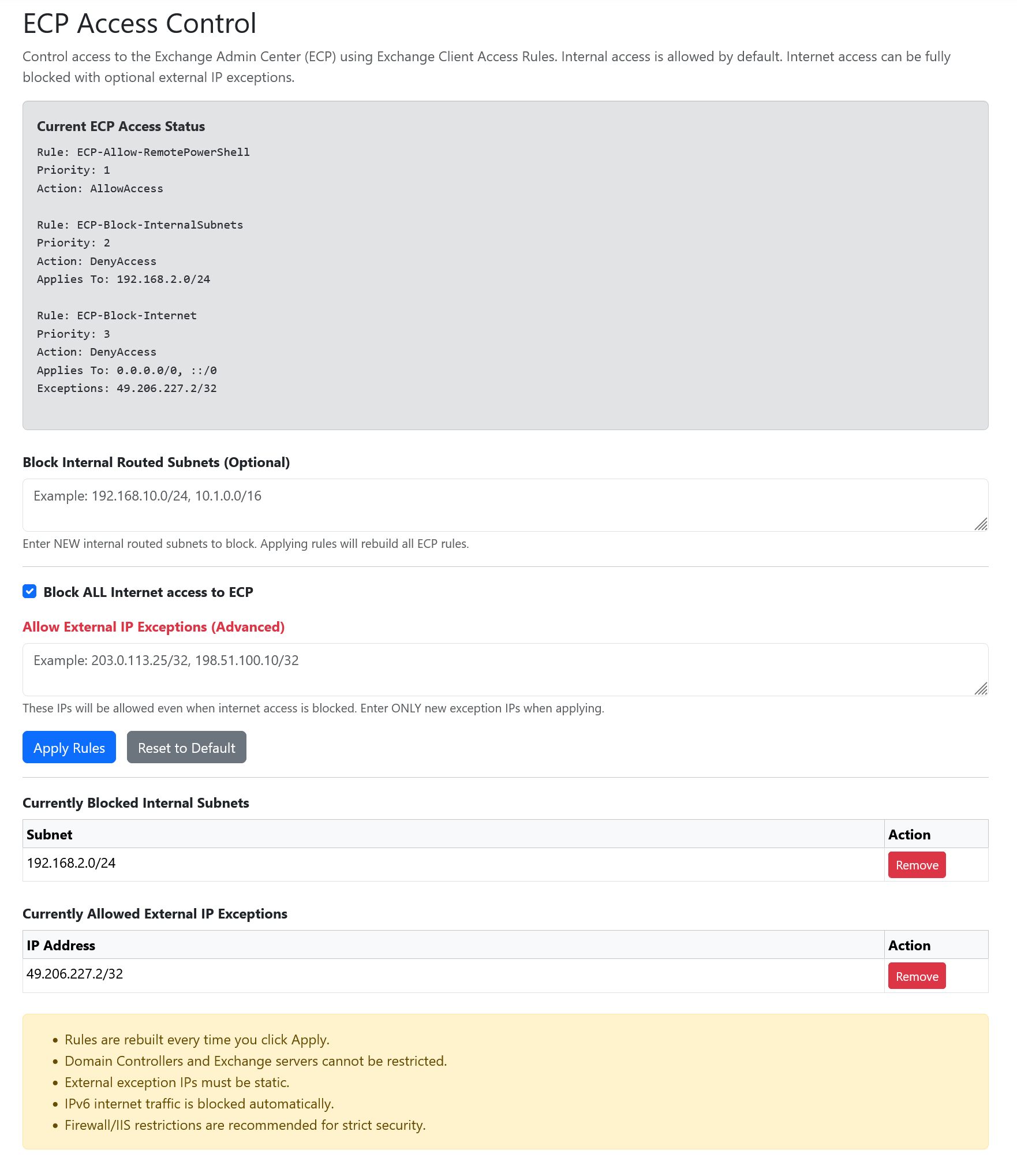Remove the exception IP 49.206.227.2/32

[x=916, y=976]
